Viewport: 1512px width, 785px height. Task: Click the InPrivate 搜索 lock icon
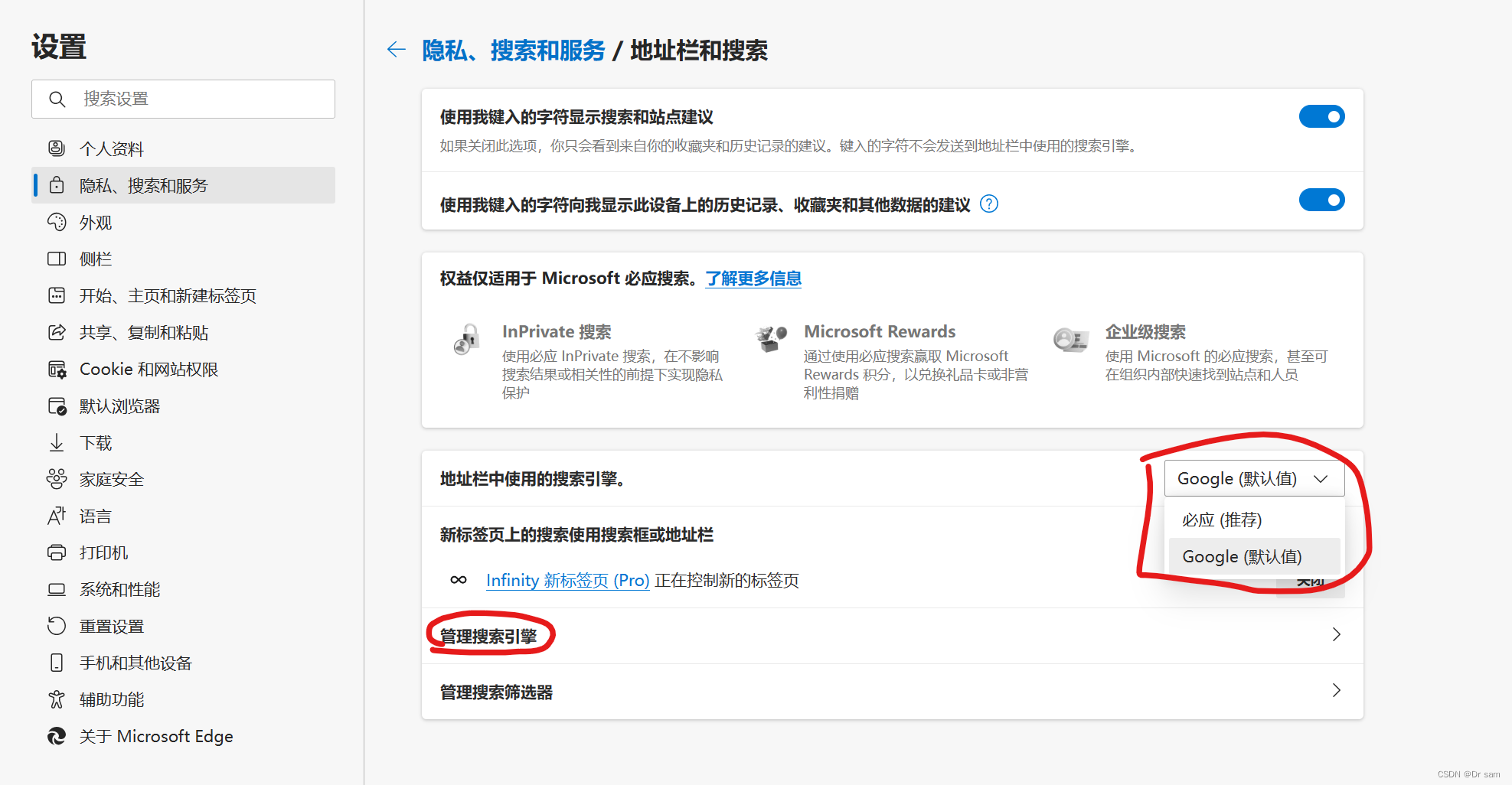[x=467, y=339]
